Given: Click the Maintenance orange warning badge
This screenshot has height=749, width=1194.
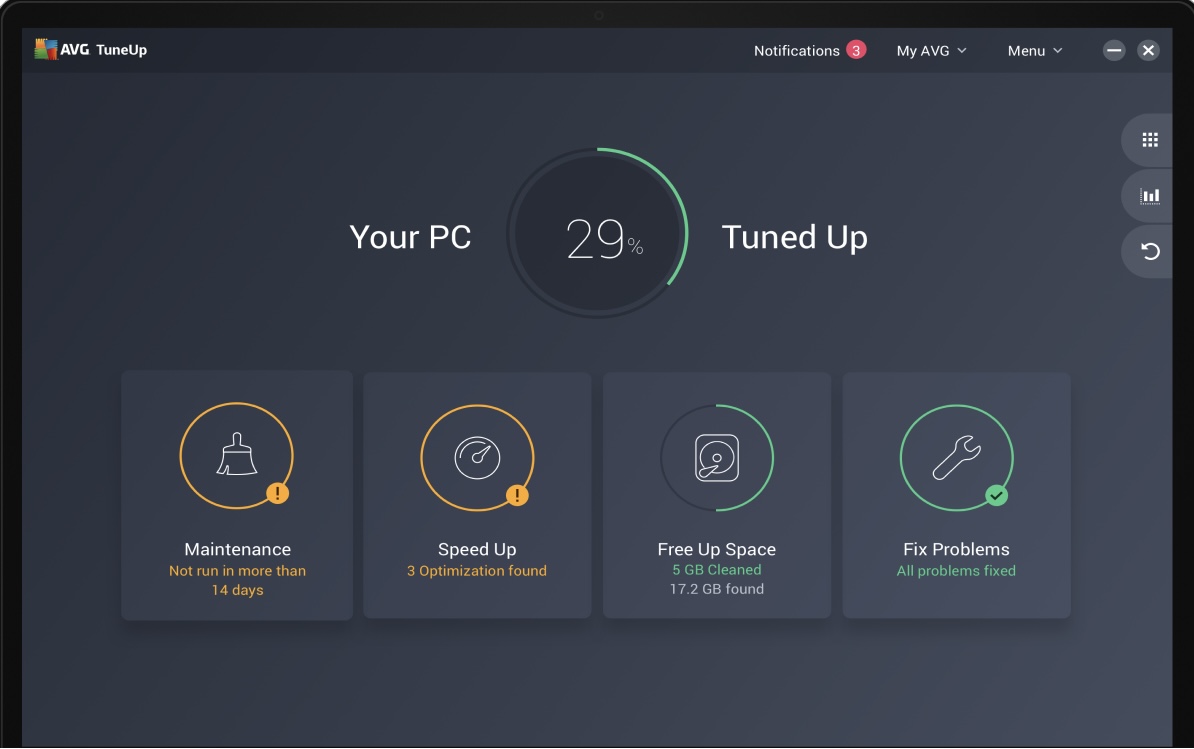Looking at the screenshot, I should point(278,493).
